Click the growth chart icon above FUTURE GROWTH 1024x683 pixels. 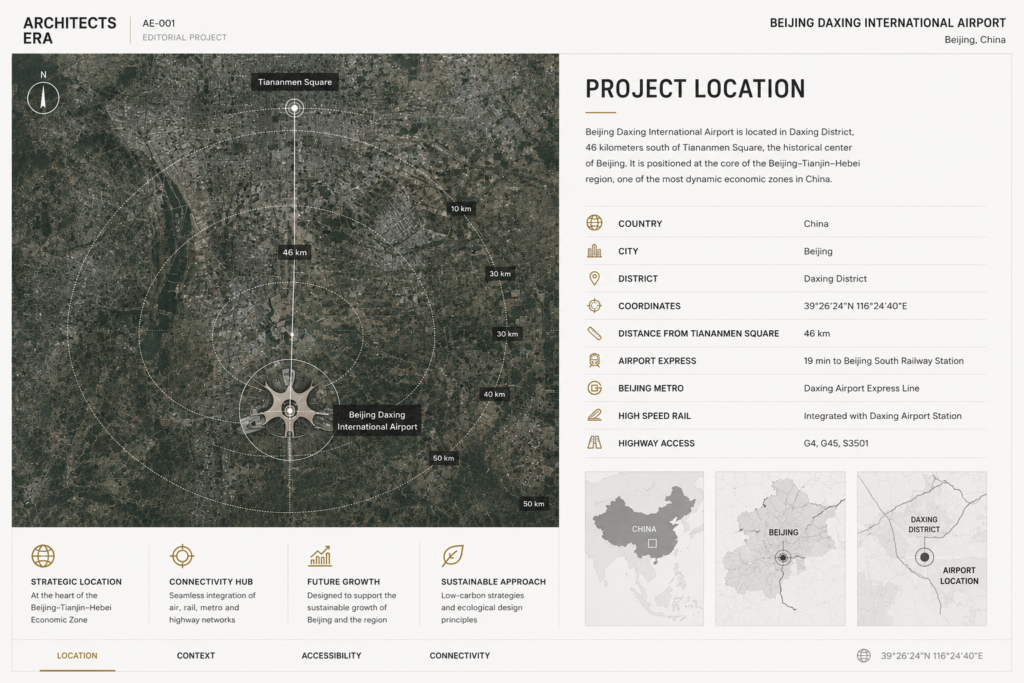click(320, 556)
